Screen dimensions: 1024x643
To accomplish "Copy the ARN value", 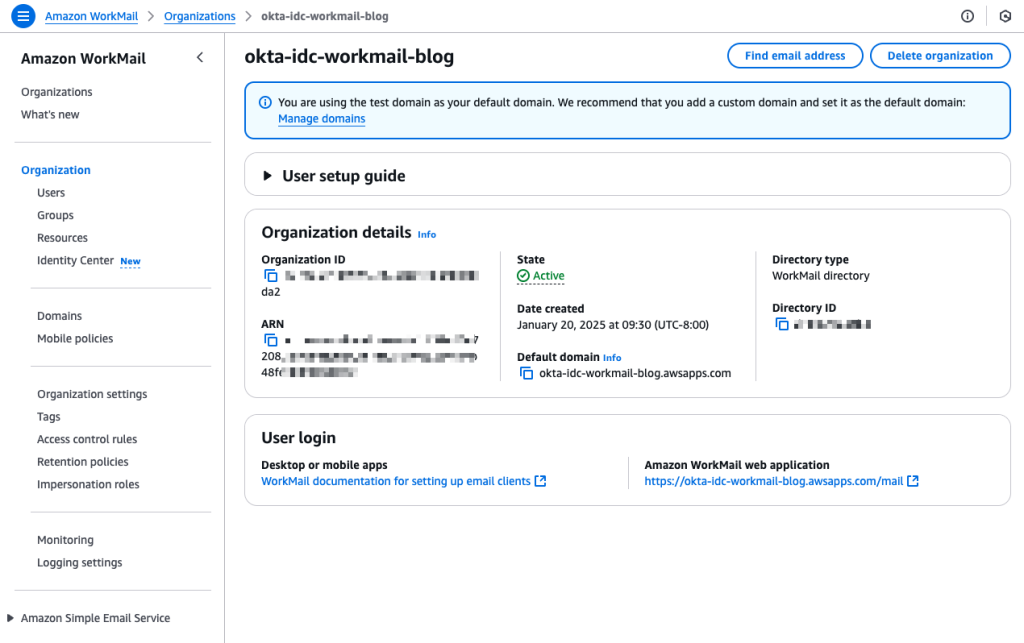I will point(270,340).
